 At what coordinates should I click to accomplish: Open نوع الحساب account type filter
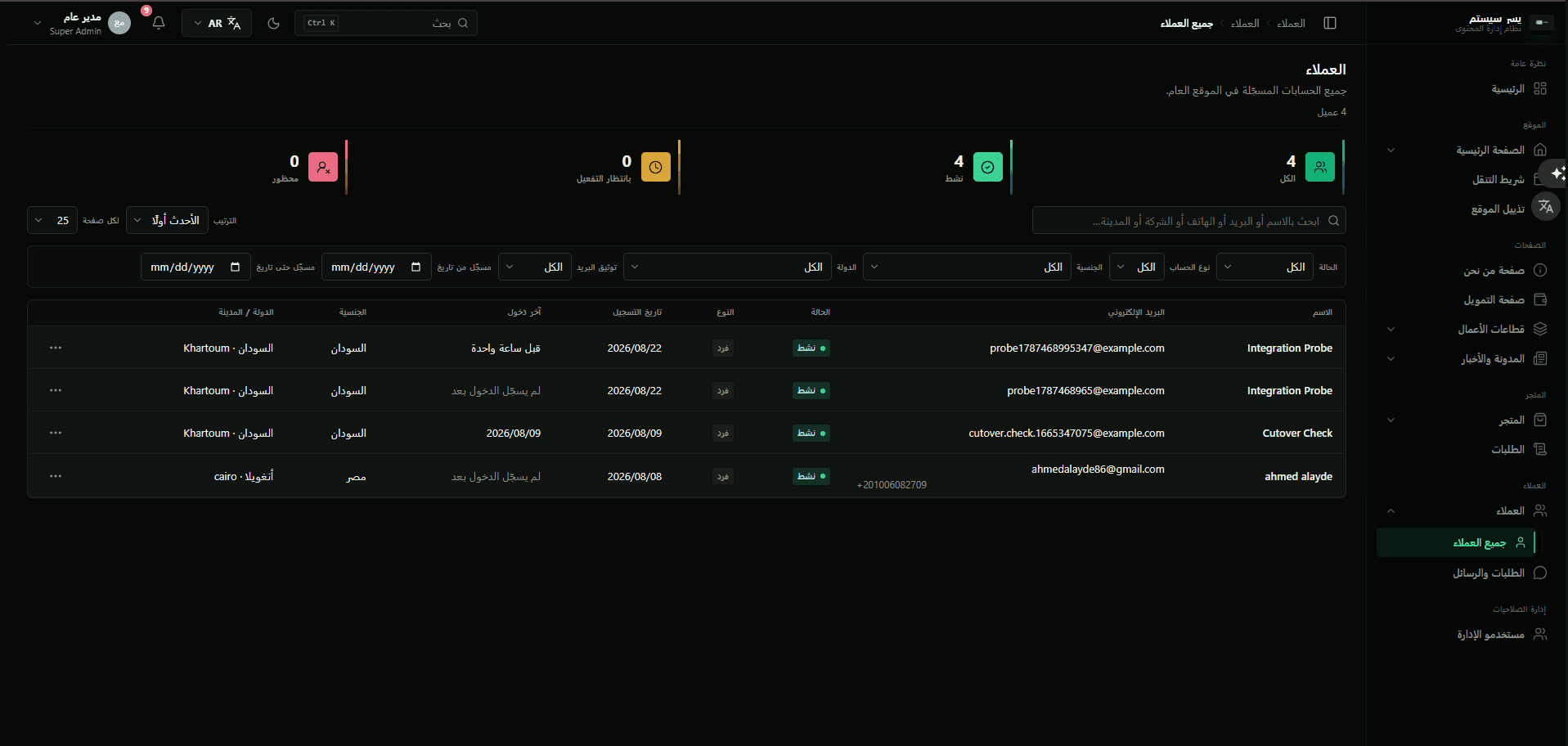1136,267
